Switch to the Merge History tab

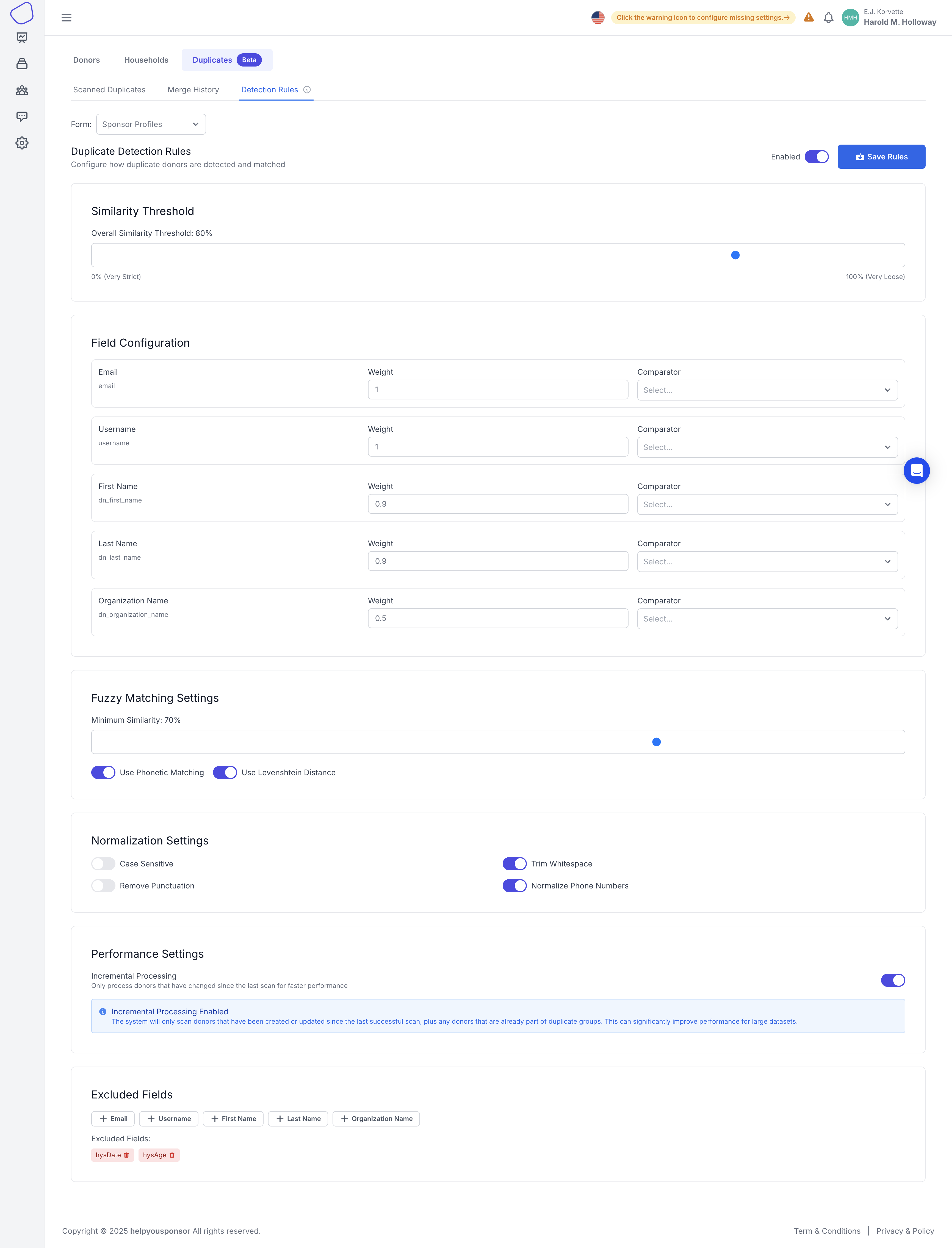193,90
